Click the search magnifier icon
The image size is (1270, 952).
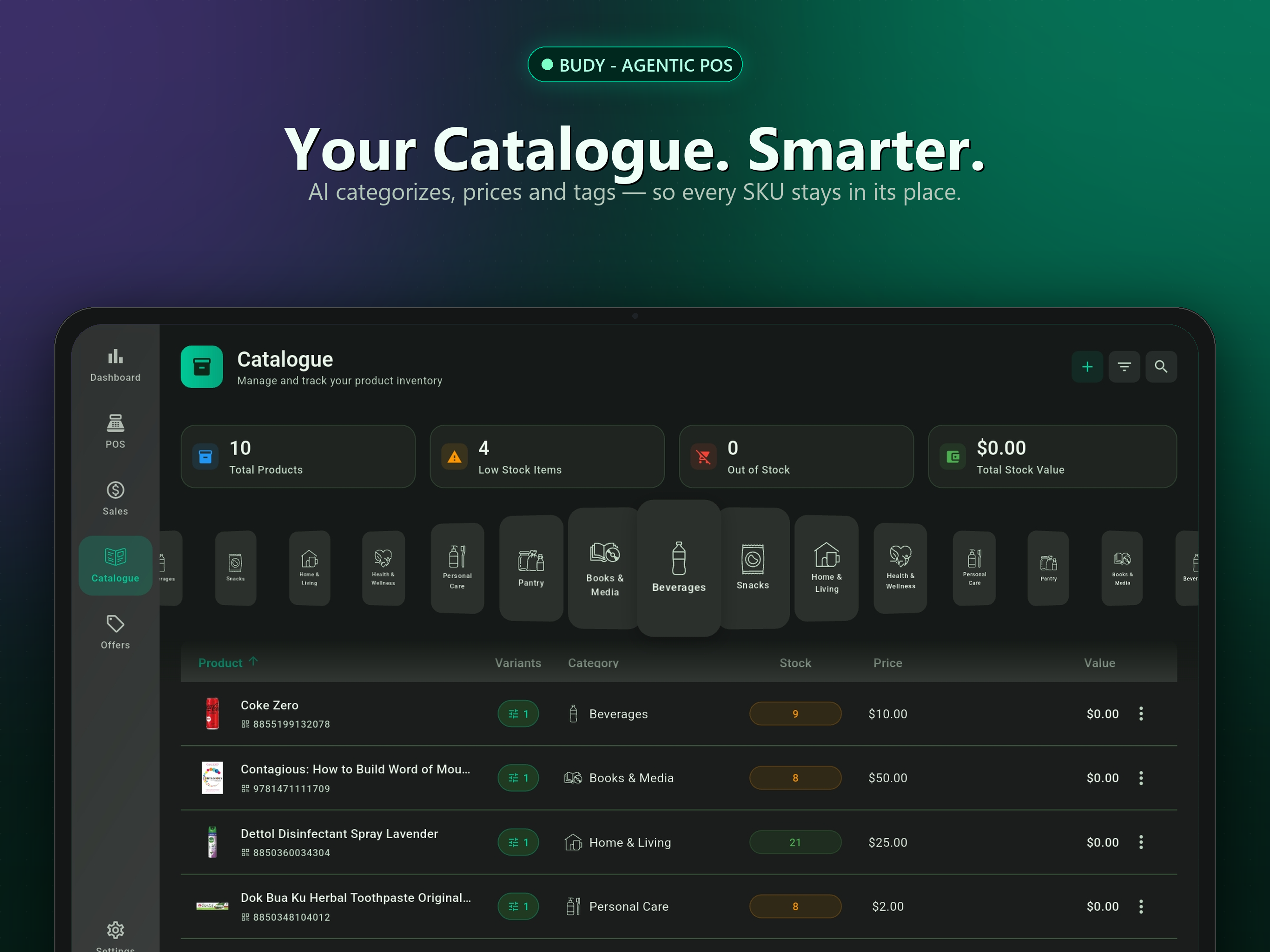click(1160, 366)
